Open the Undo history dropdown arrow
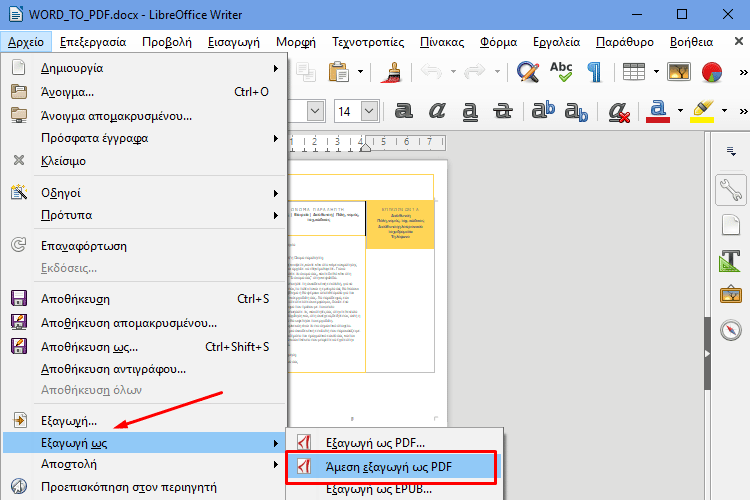The height and width of the screenshot is (500, 750). [453, 72]
